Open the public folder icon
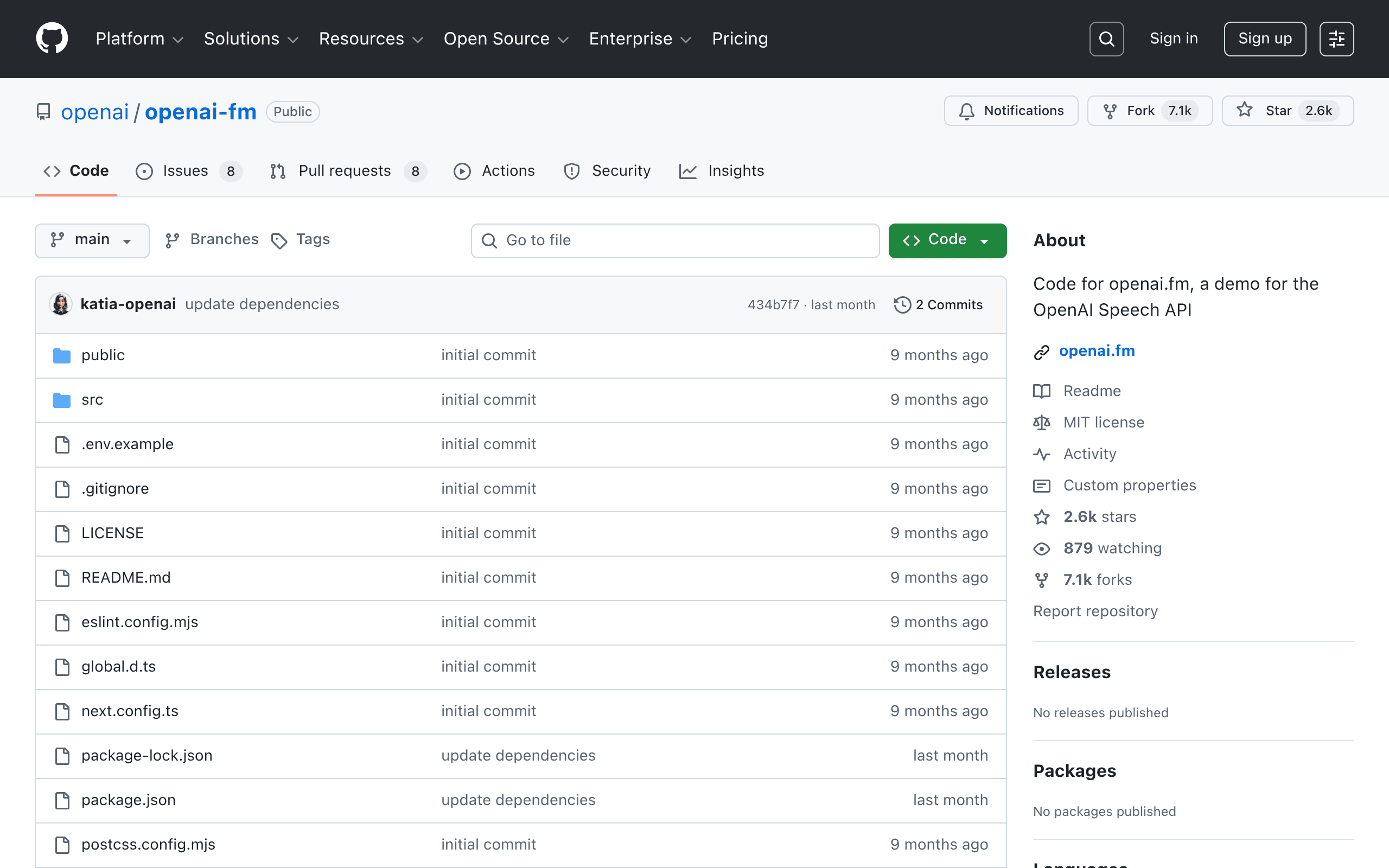This screenshot has height=868, width=1389. [x=62, y=355]
